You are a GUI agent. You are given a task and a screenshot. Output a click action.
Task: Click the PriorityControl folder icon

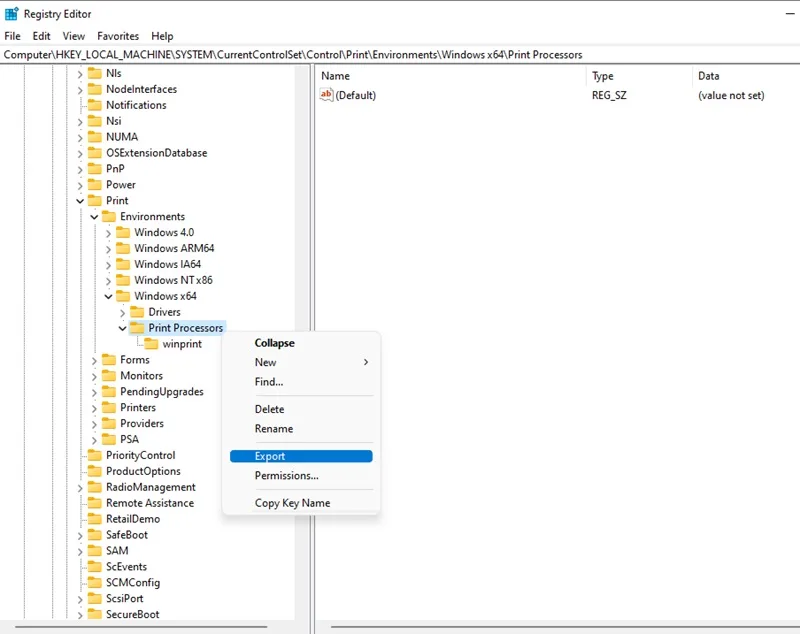click(x=95, y=455)
